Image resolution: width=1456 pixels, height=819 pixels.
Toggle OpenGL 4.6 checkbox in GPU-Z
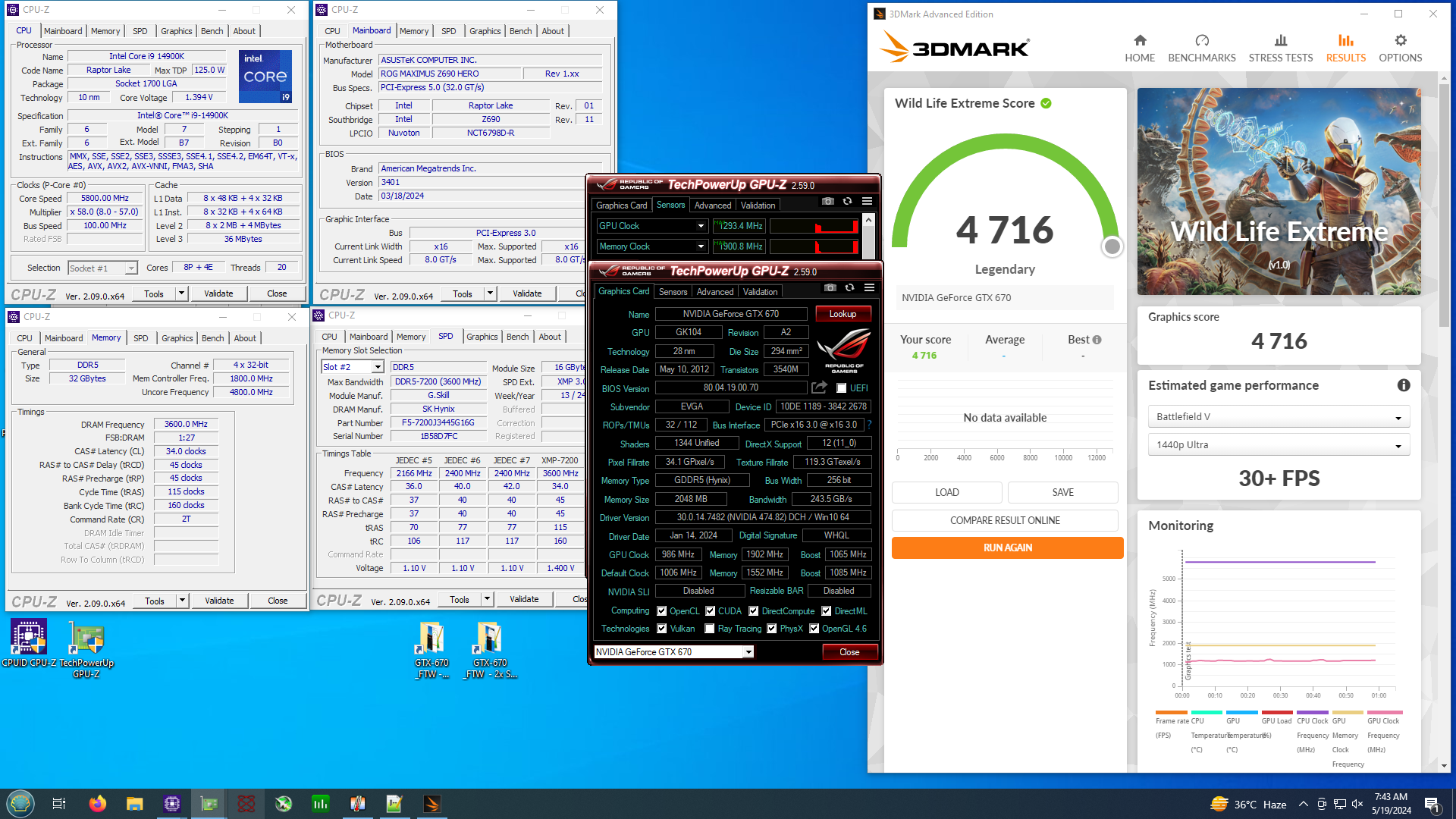tap(814, 629)
